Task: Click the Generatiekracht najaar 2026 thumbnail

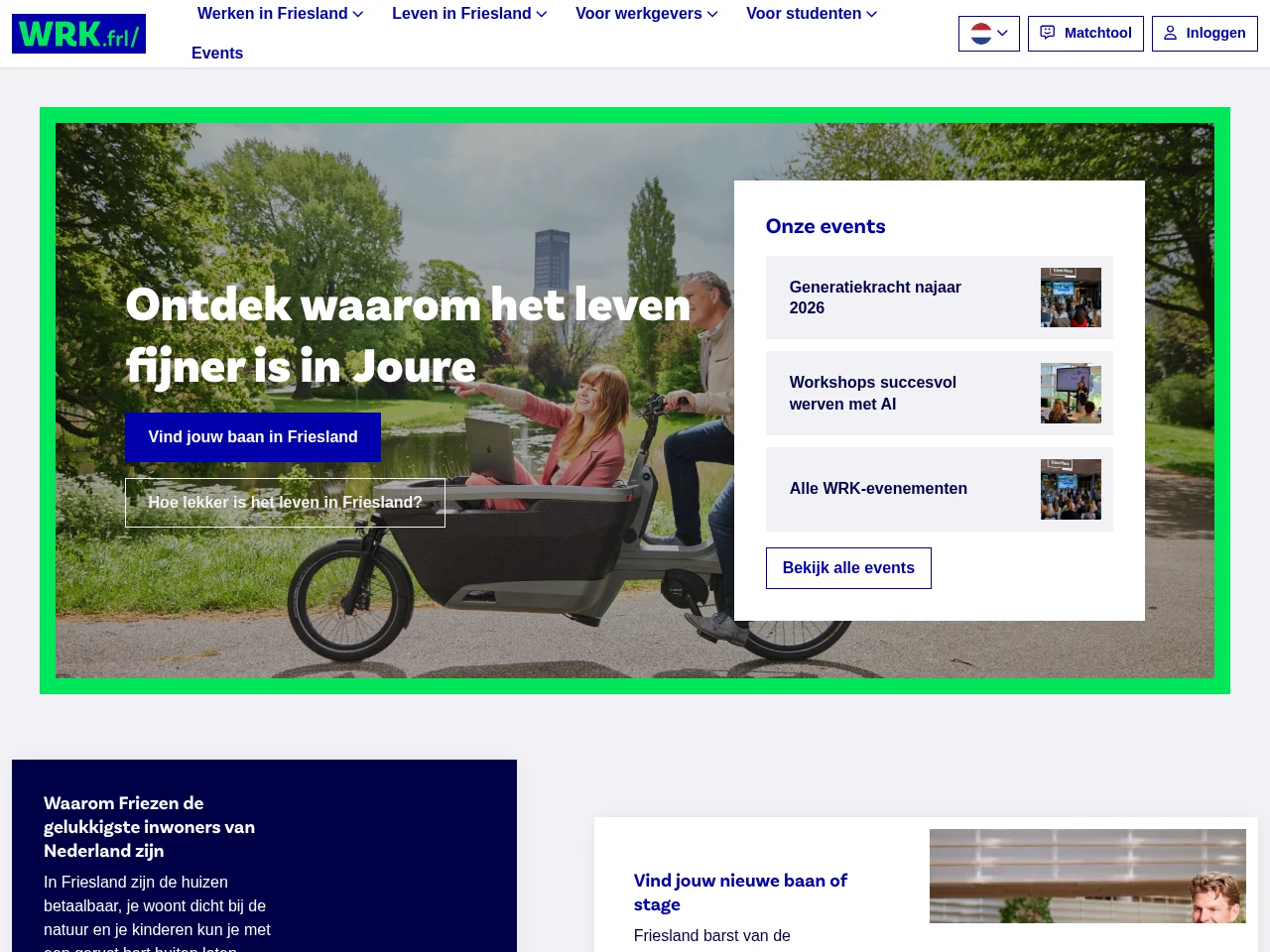Action: click(1071, 297)
